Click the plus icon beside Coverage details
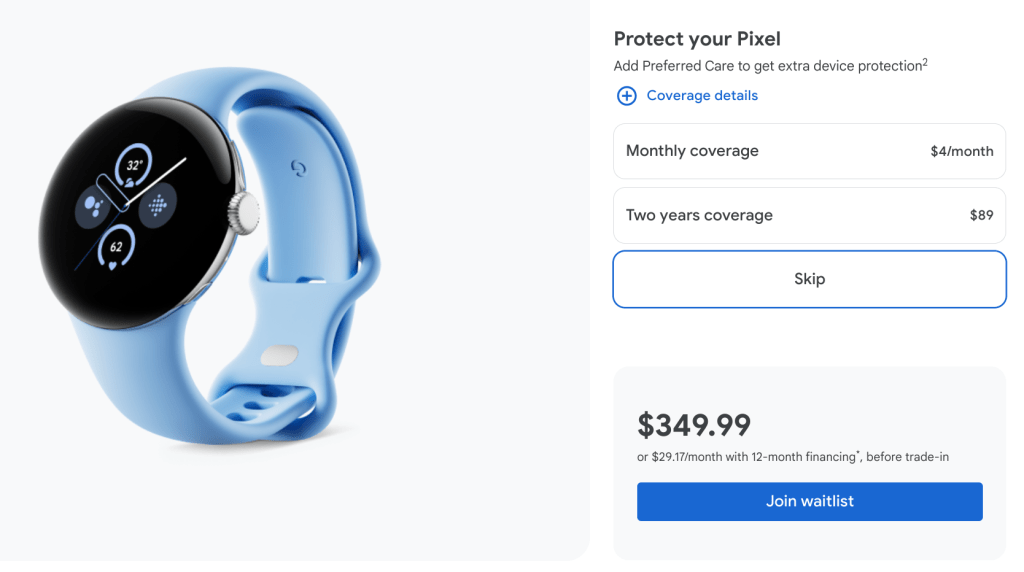 [626, 96]
